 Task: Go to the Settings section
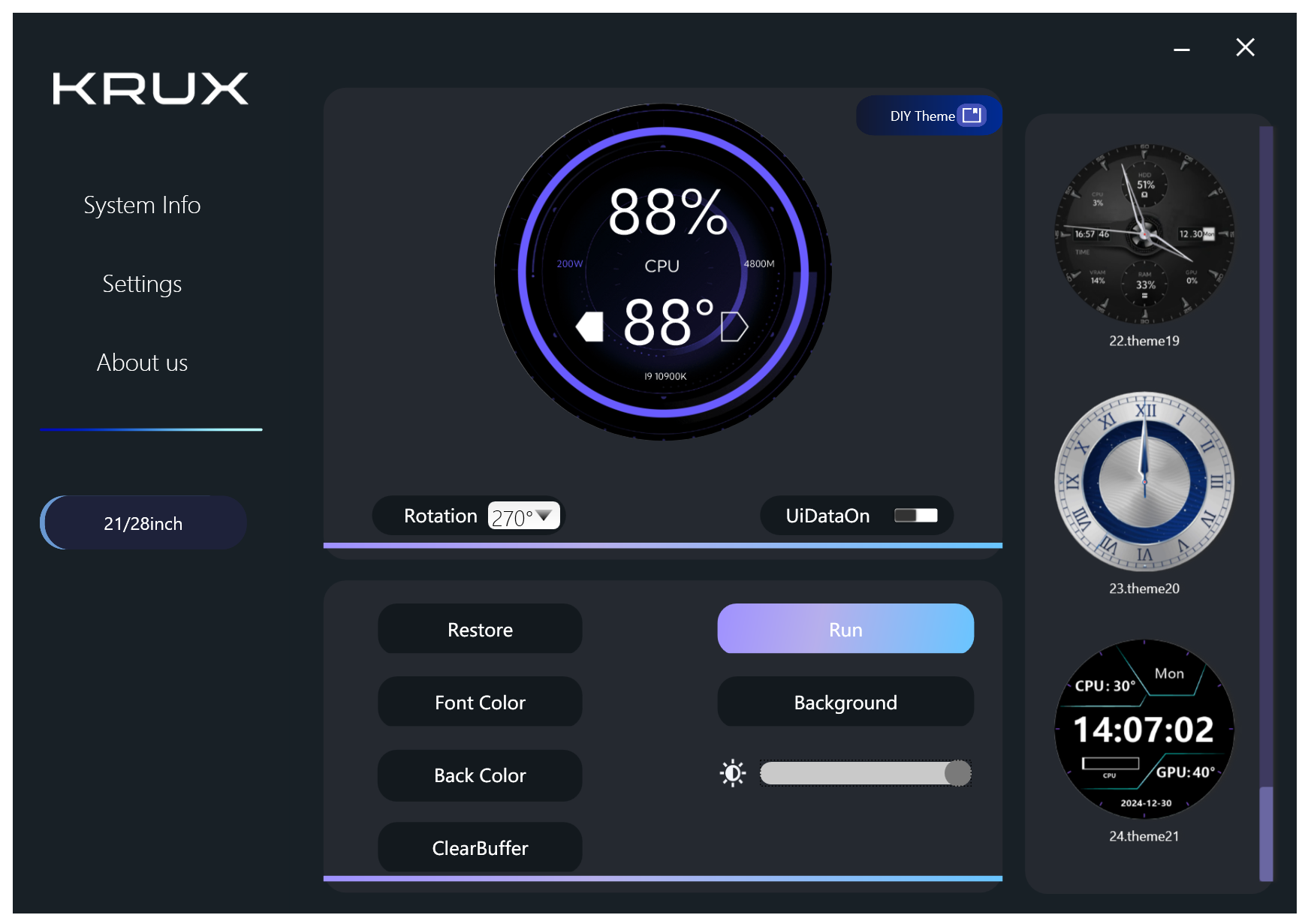pos(142,284)
